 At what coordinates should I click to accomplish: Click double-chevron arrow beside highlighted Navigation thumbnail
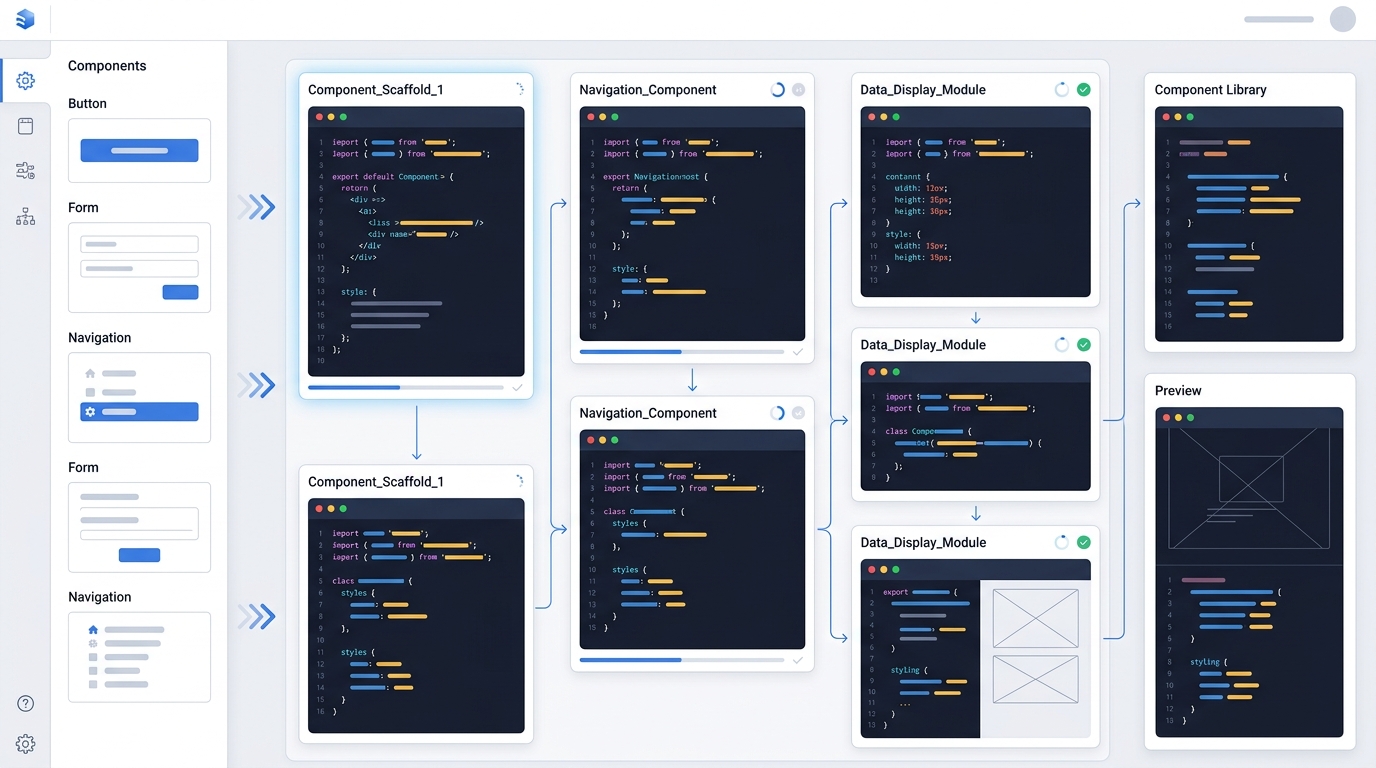(257, 385)
